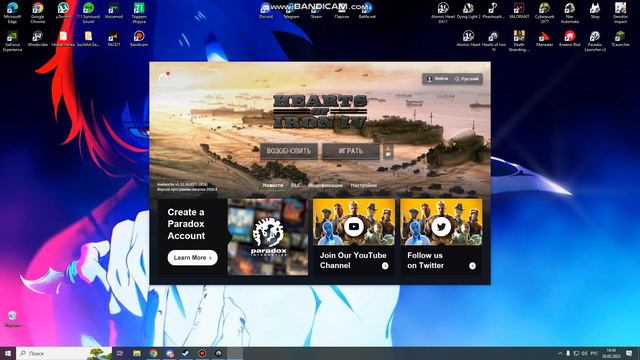Open the Dying Light 2 desktop icon

[x=468, y=11]
